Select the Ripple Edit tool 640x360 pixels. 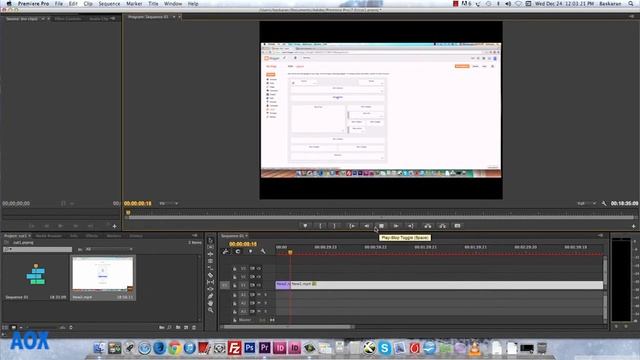coord(210,254)
